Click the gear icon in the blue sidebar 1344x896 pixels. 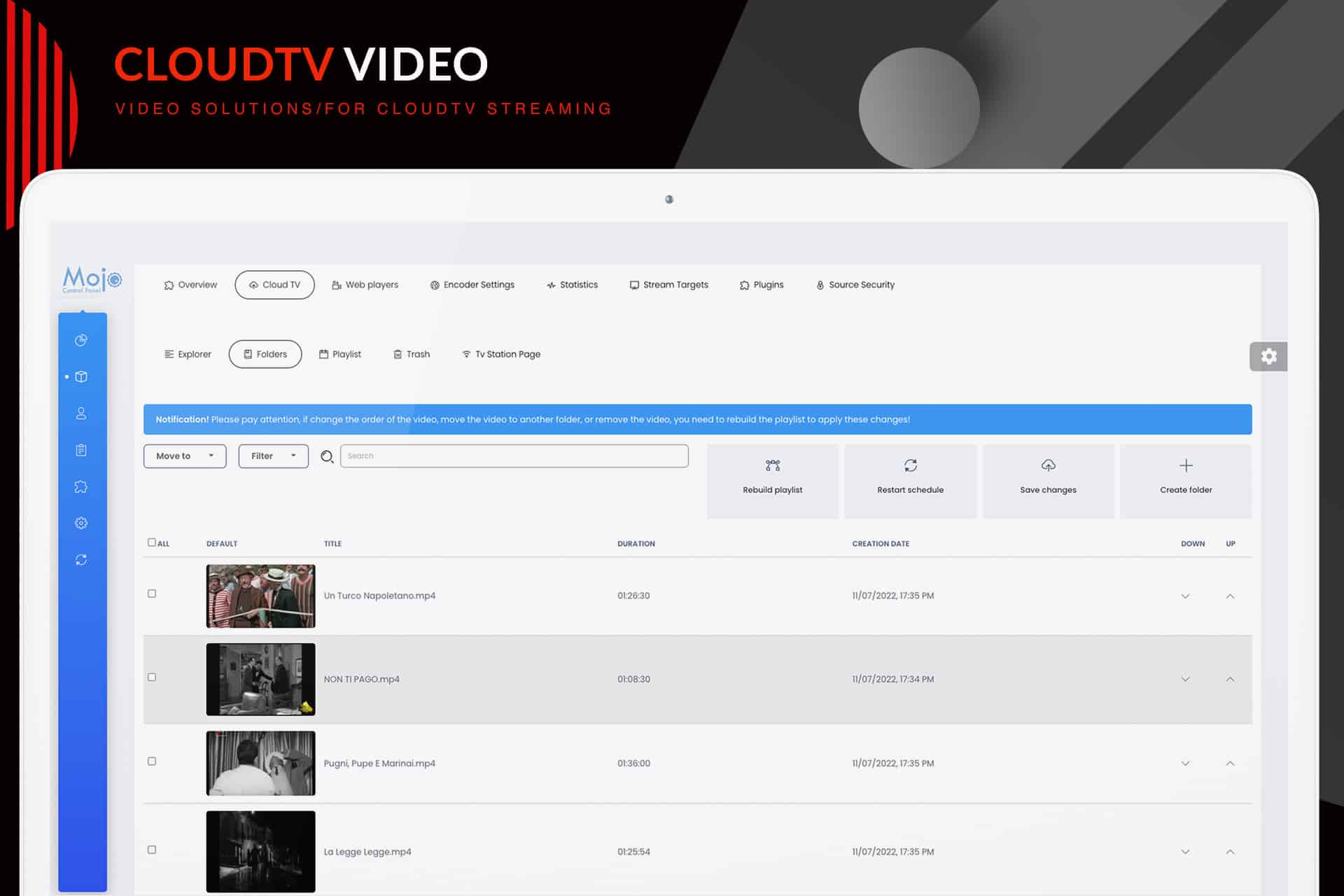(81, 523)
